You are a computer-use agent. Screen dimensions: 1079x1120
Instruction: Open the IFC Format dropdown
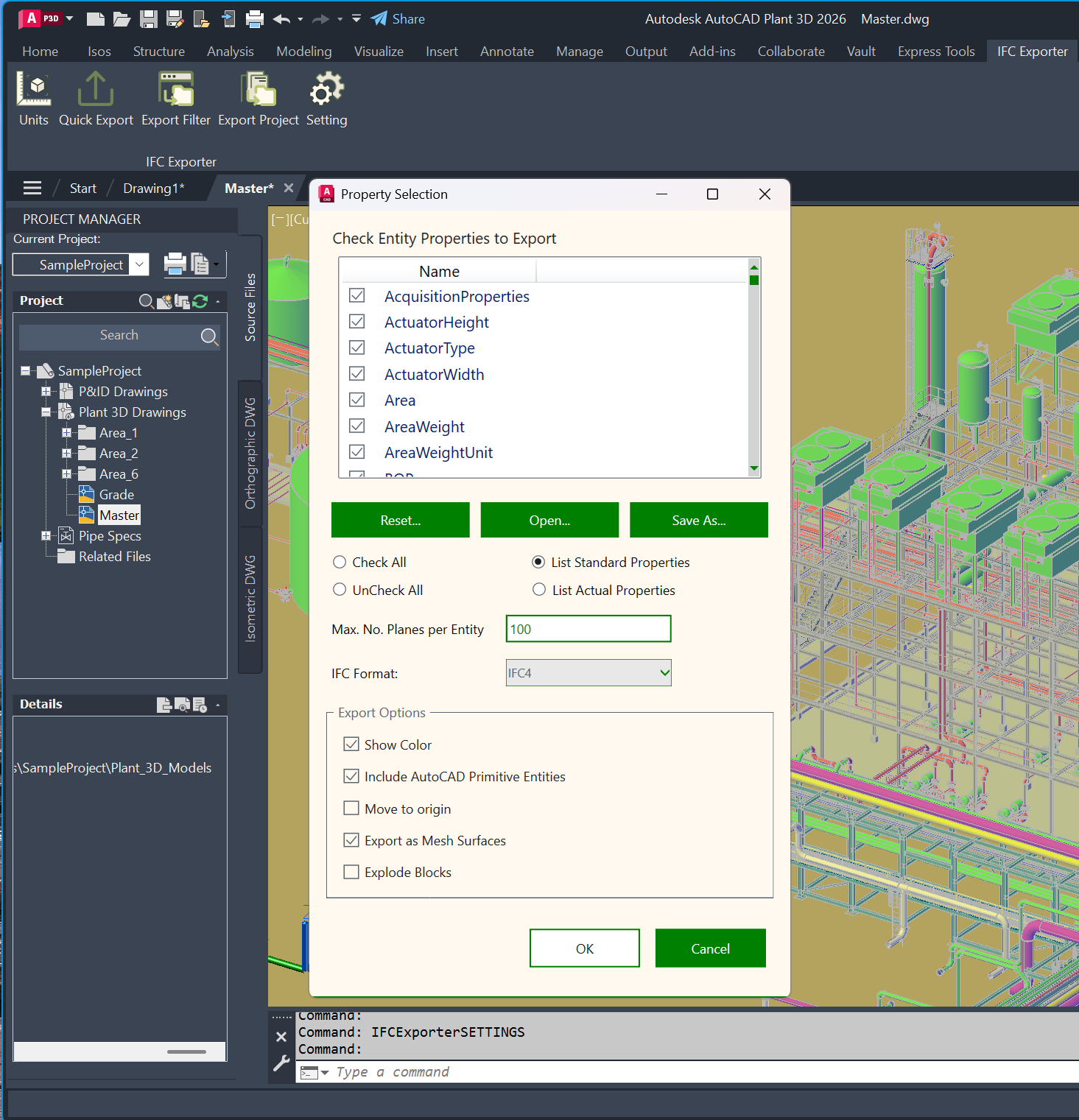click(588, 673)
